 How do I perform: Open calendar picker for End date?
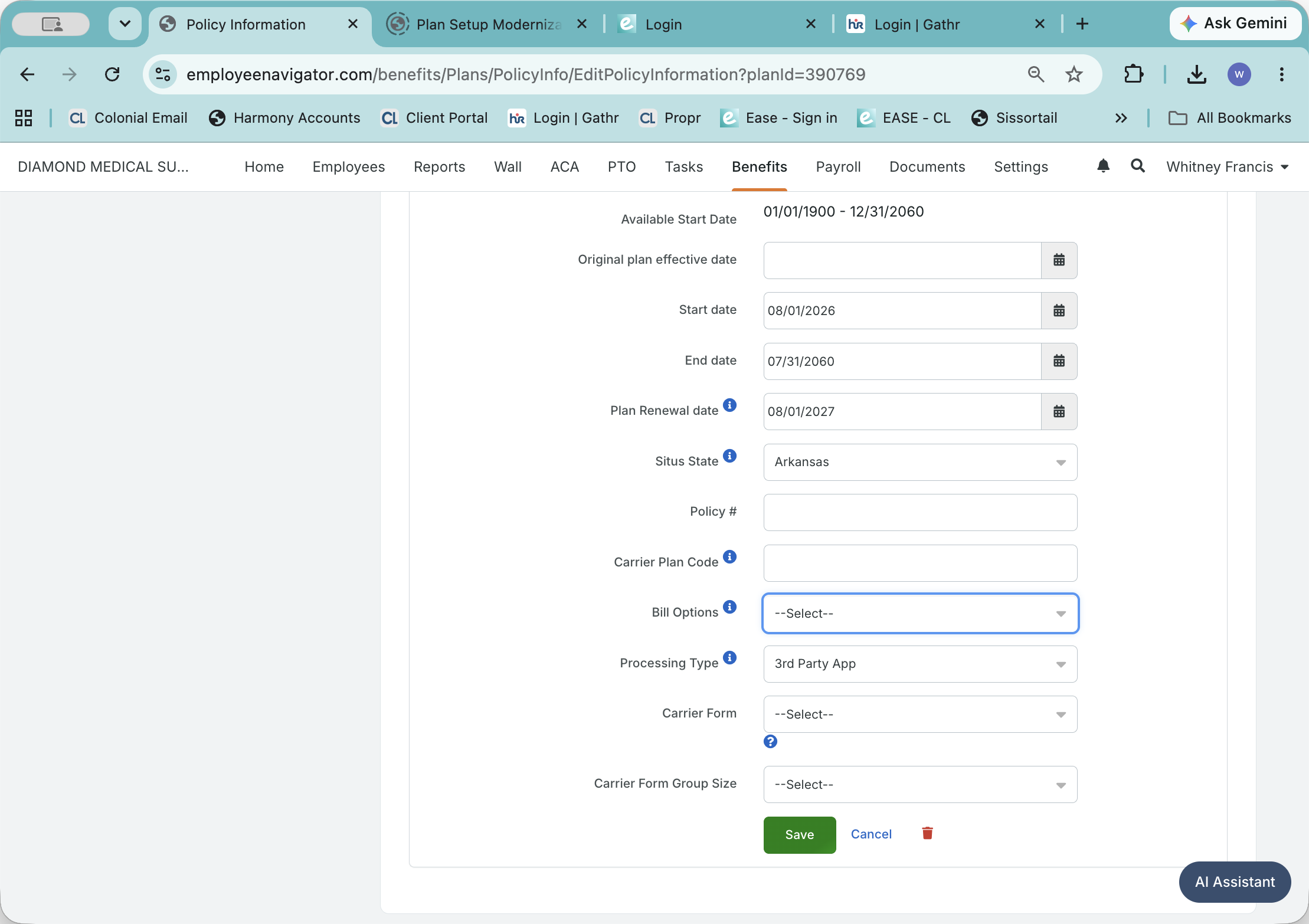(1059, 361)
